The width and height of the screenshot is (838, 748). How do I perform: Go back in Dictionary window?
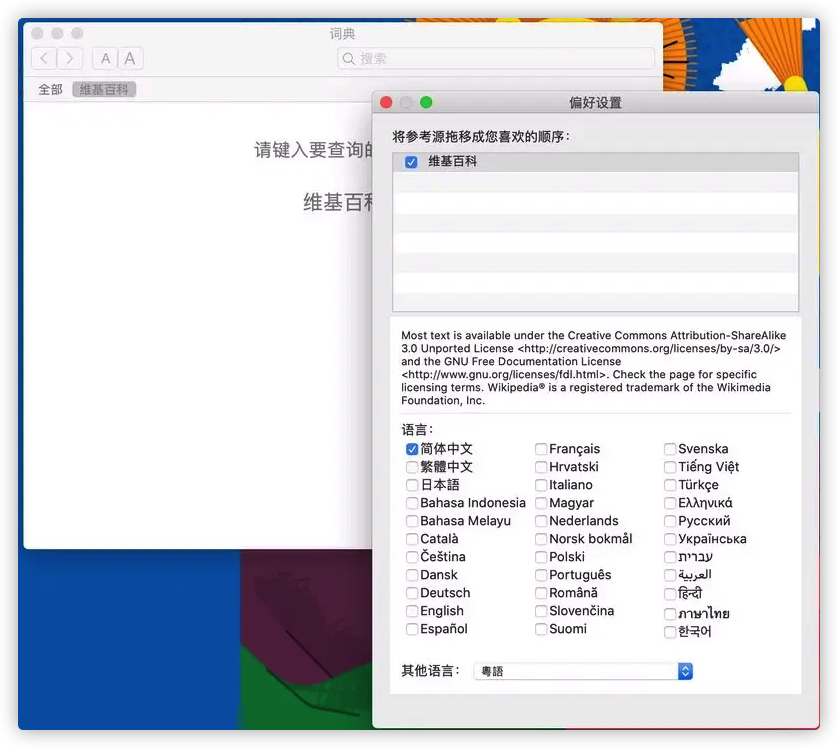point(44,58)
